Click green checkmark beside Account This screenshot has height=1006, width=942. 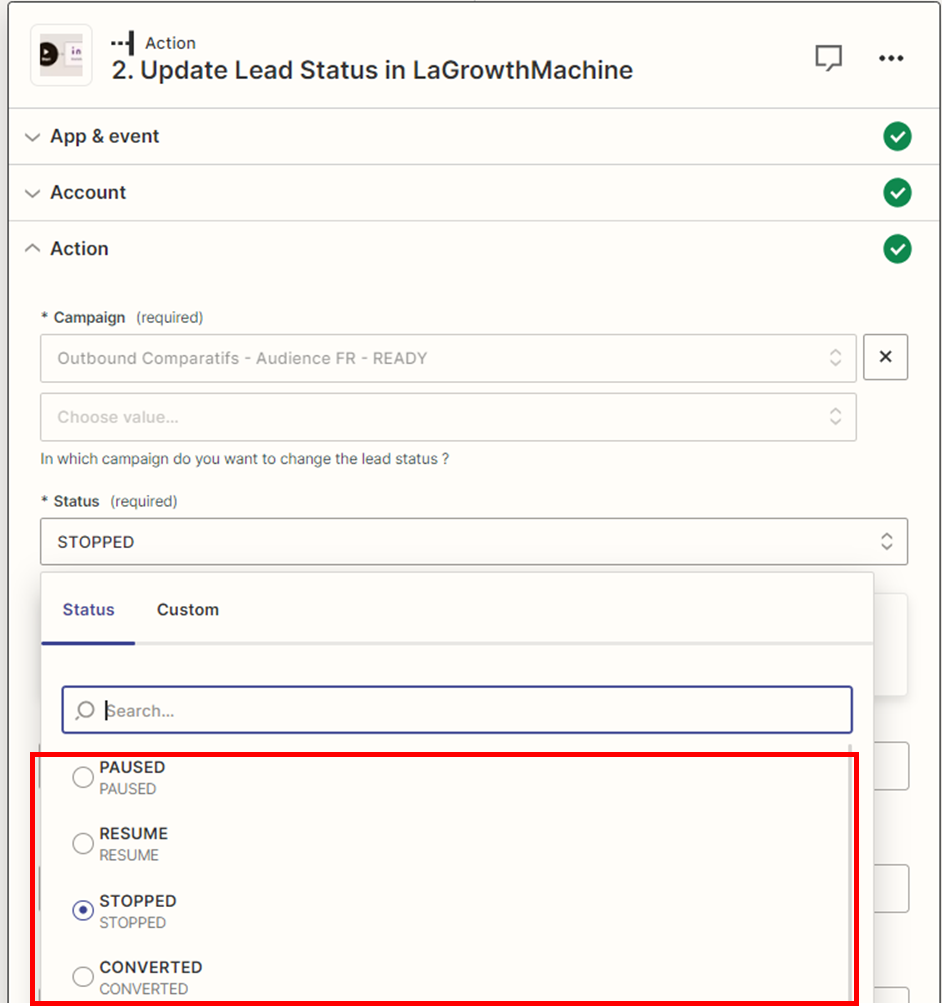(x=897, y=193)
